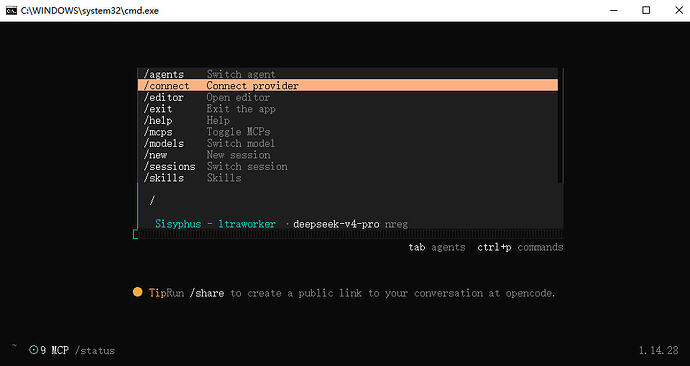Viewport: 690px width, 366px height.
Task: Open the /help command entry
Action: click(348, 120)
